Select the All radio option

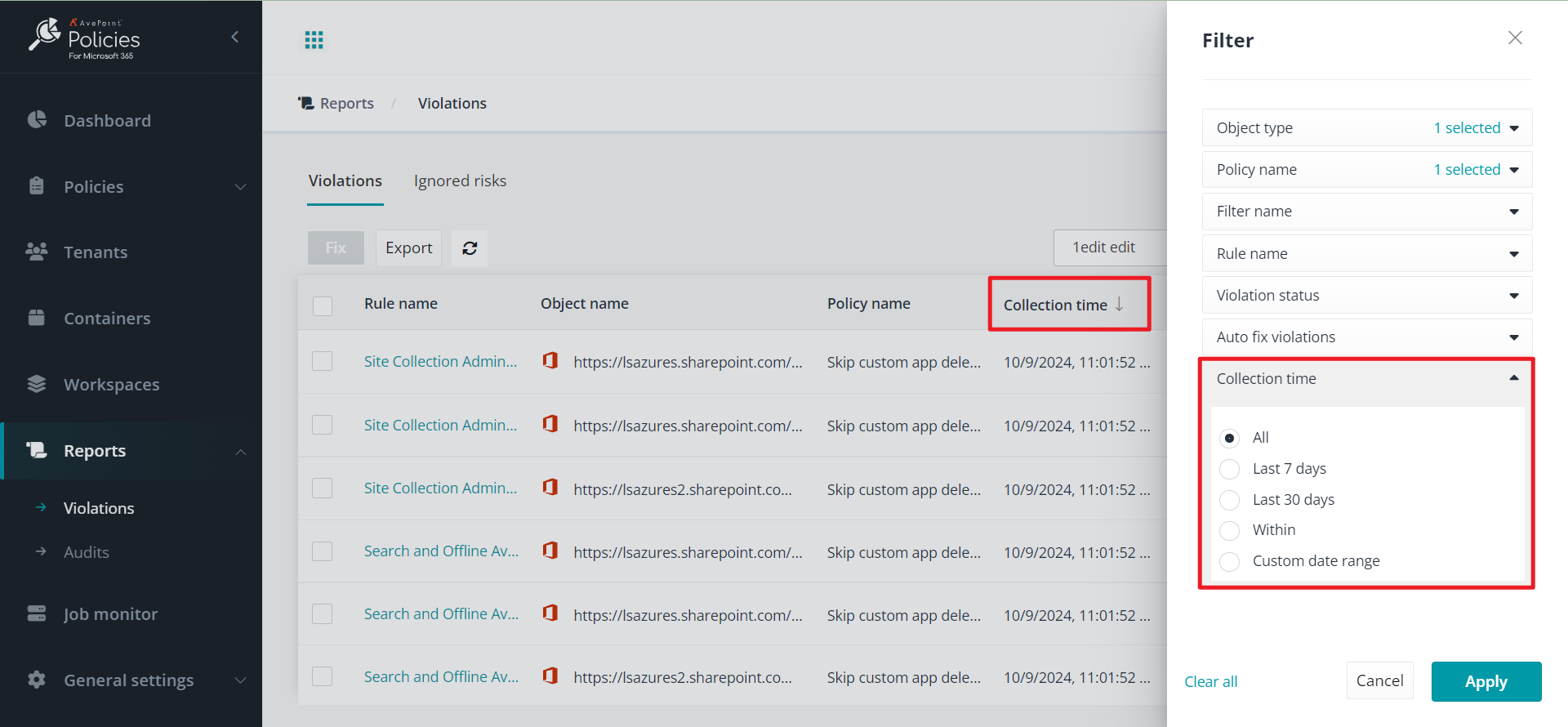coord(1229,438)
